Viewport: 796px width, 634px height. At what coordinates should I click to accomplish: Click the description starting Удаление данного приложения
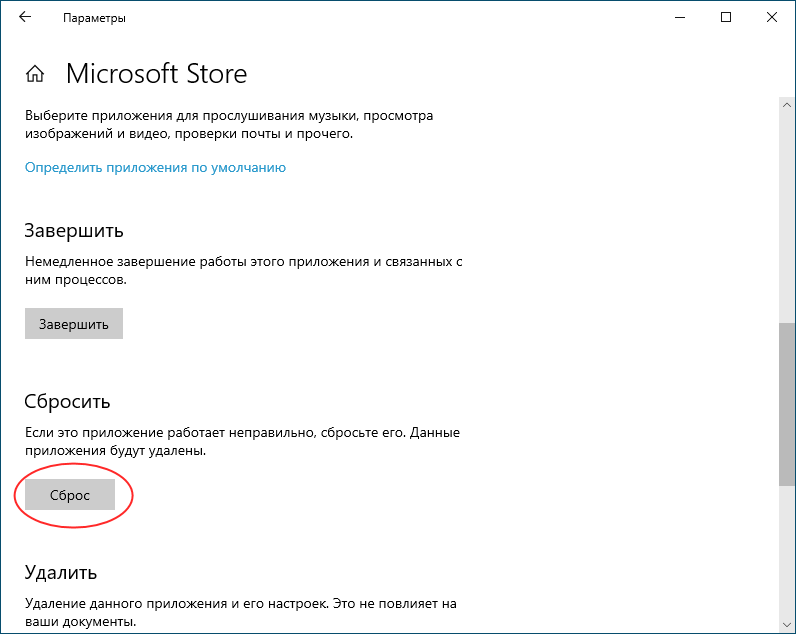click(x=241, y=612)
